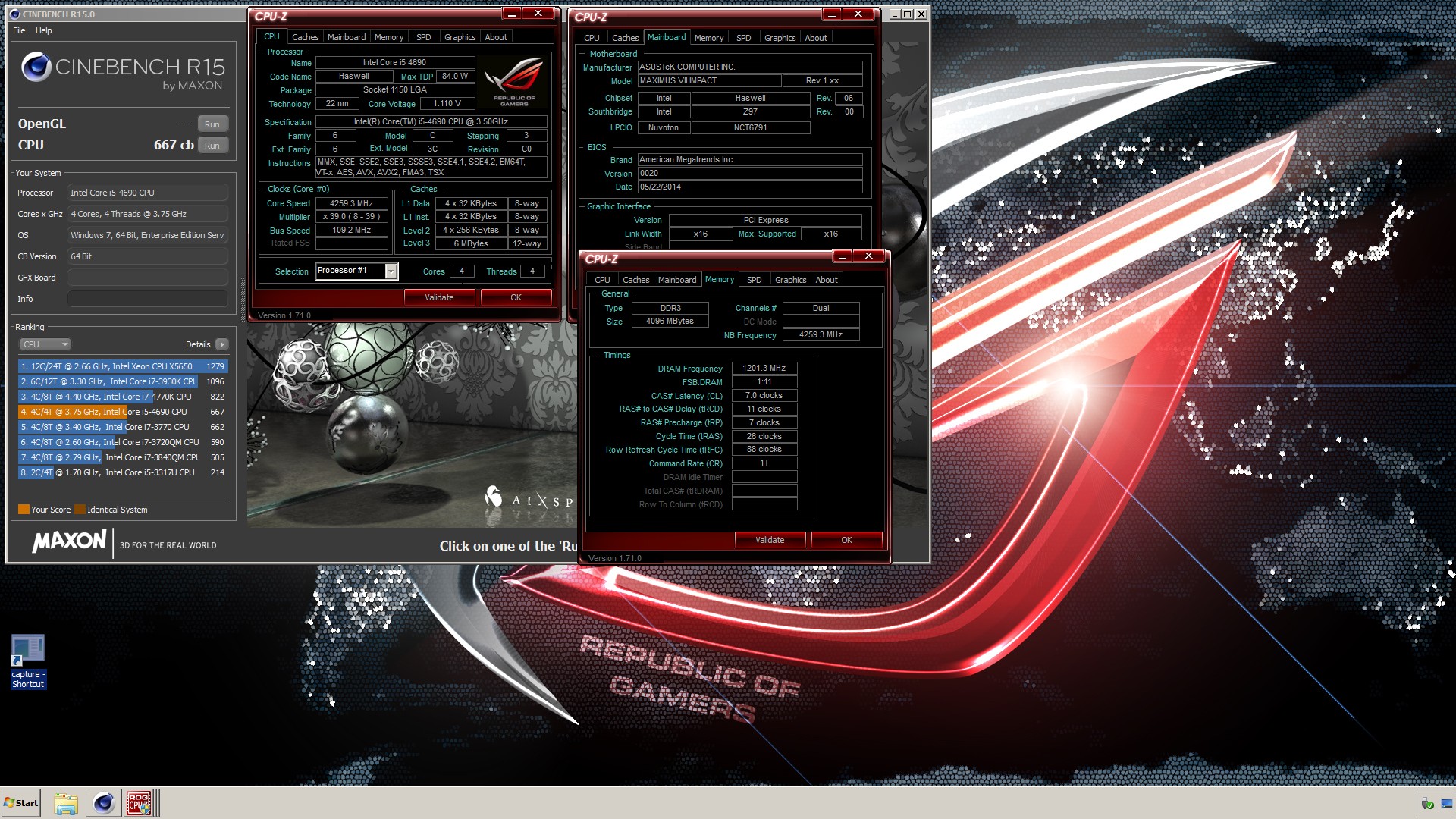Select ranking row Intel Core i7-4770K
The height and width of the screenshot is (819, 1456).
(123, 397)
